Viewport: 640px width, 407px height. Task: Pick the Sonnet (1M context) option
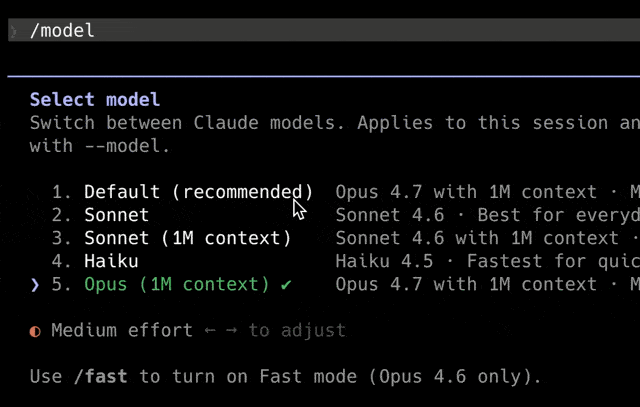187,238
